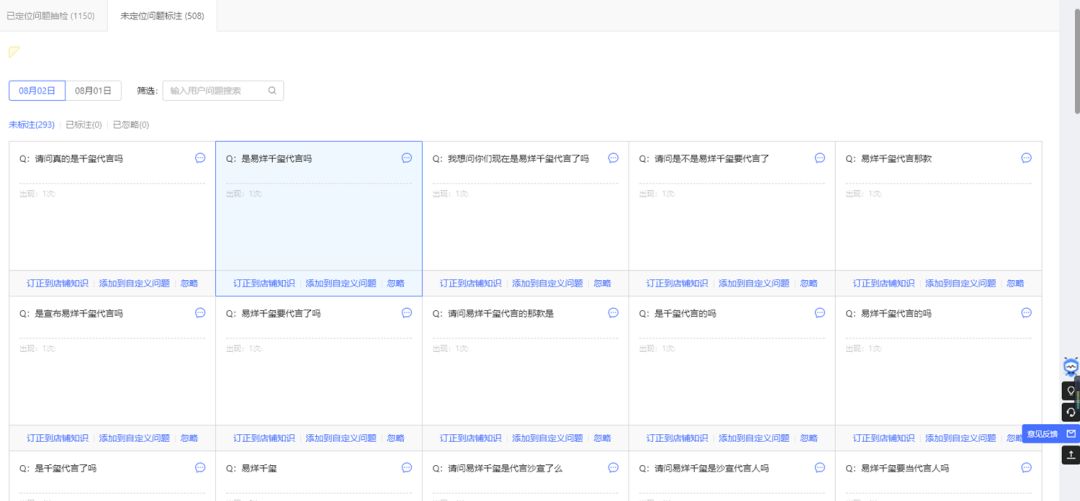Click back-to-top upload arrow icon
This screenshot has width=1080, height=501.
click(1070, 455)
